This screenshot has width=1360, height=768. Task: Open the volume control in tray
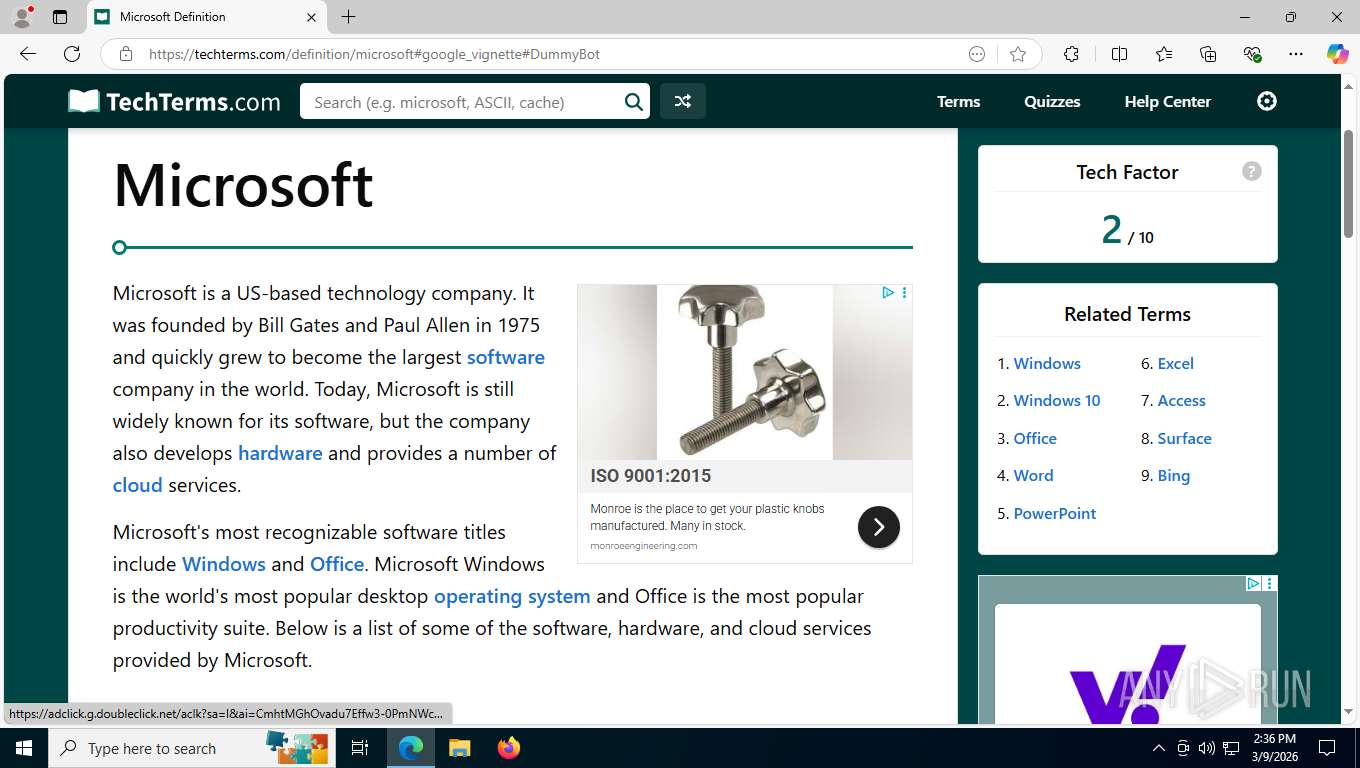1207,748
